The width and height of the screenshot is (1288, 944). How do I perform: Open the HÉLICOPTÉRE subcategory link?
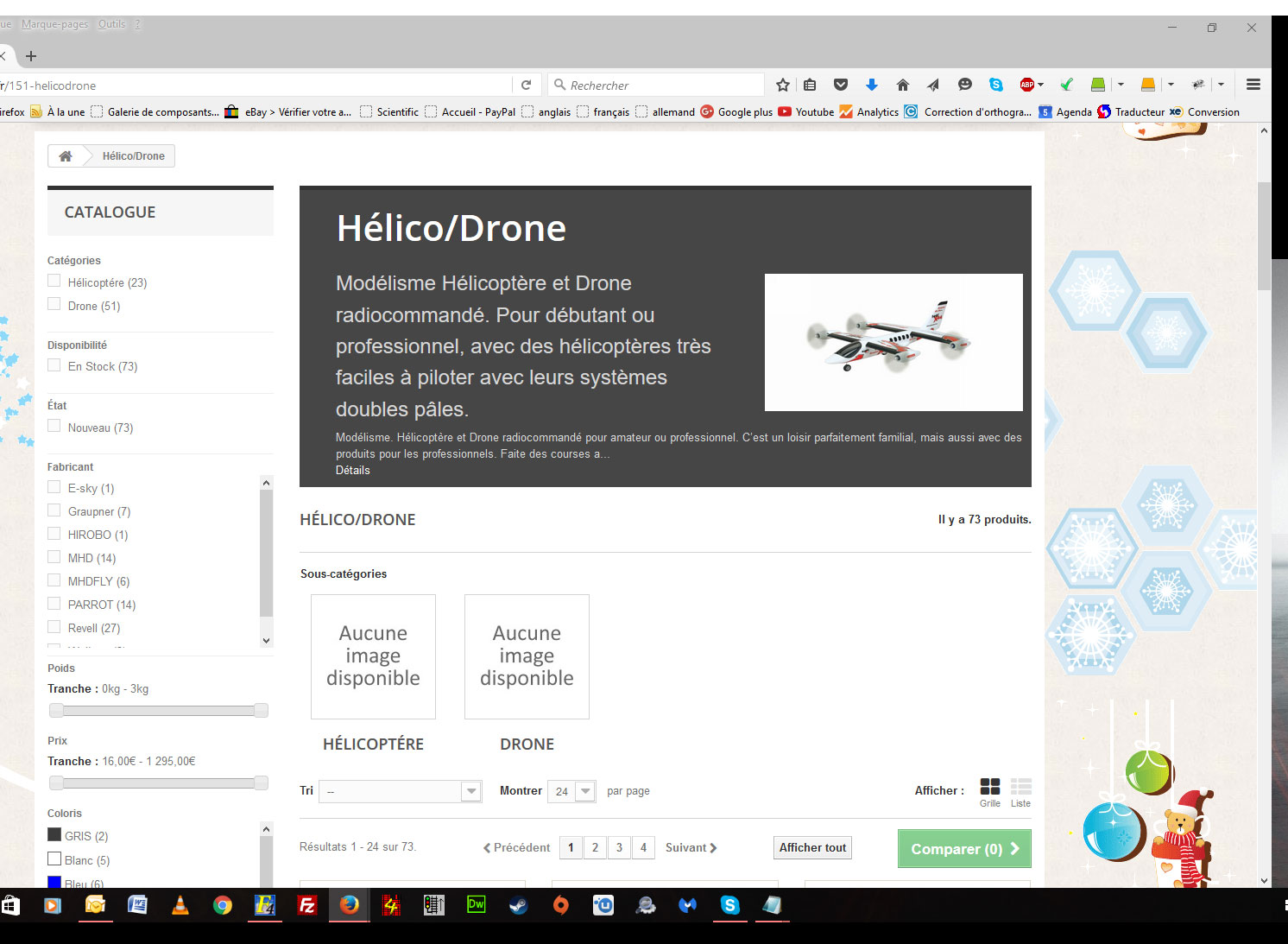[373, 744]
